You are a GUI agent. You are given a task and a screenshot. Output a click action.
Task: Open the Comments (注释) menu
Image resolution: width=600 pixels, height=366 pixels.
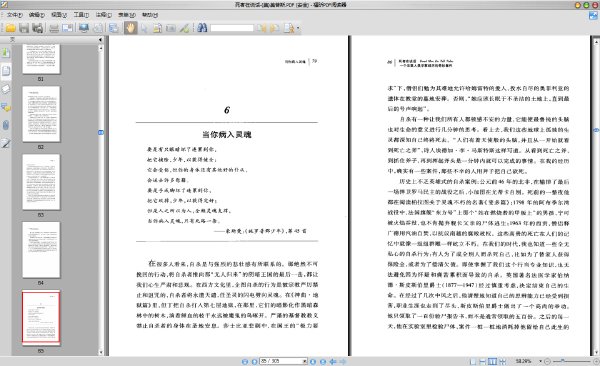[104, 15]
